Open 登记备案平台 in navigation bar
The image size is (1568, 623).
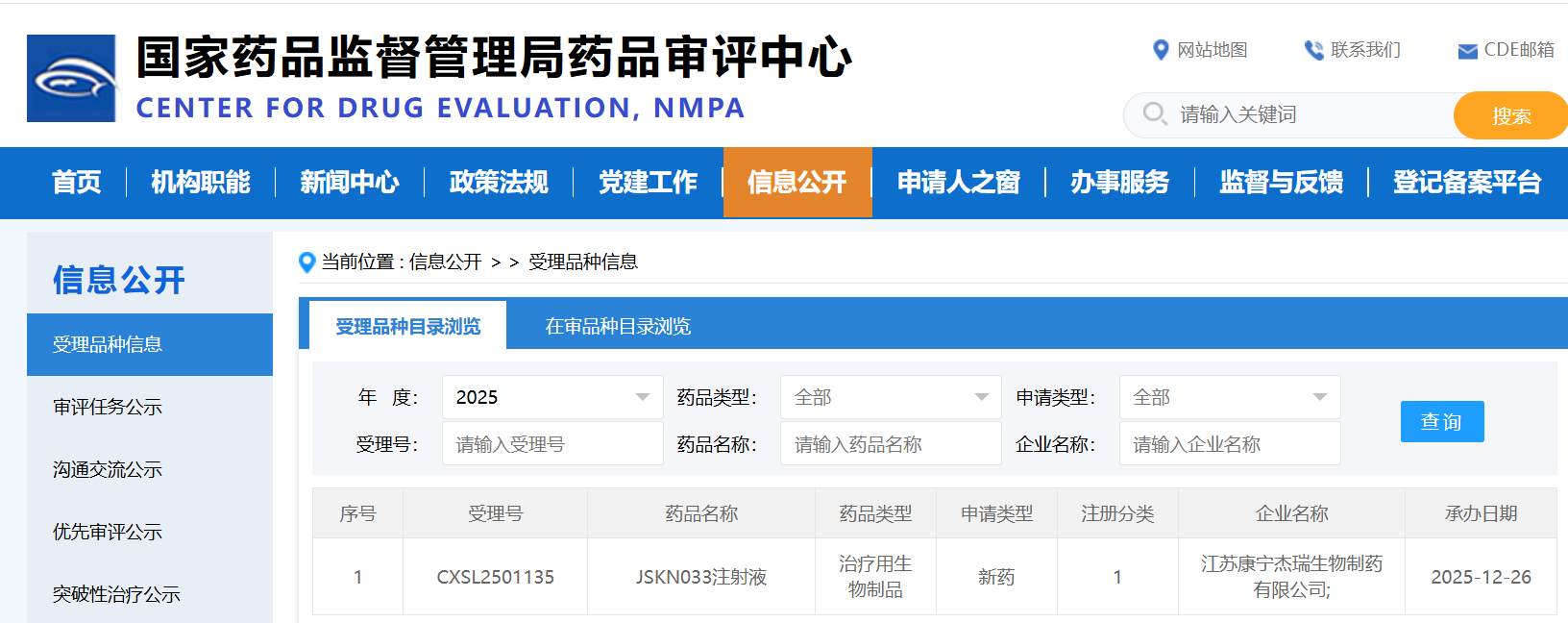coord(1466,182)
